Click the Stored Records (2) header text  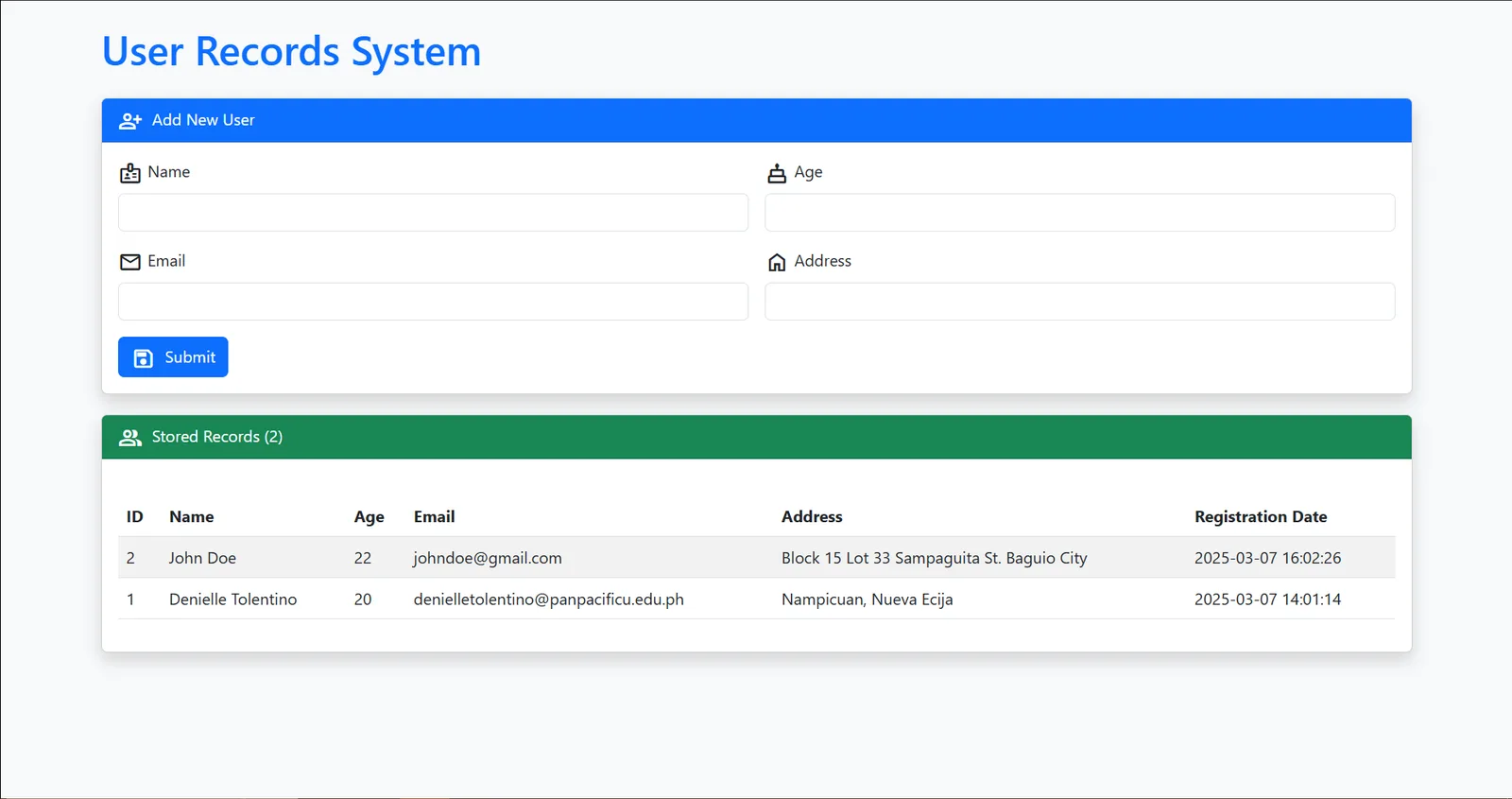pos(217,437)
